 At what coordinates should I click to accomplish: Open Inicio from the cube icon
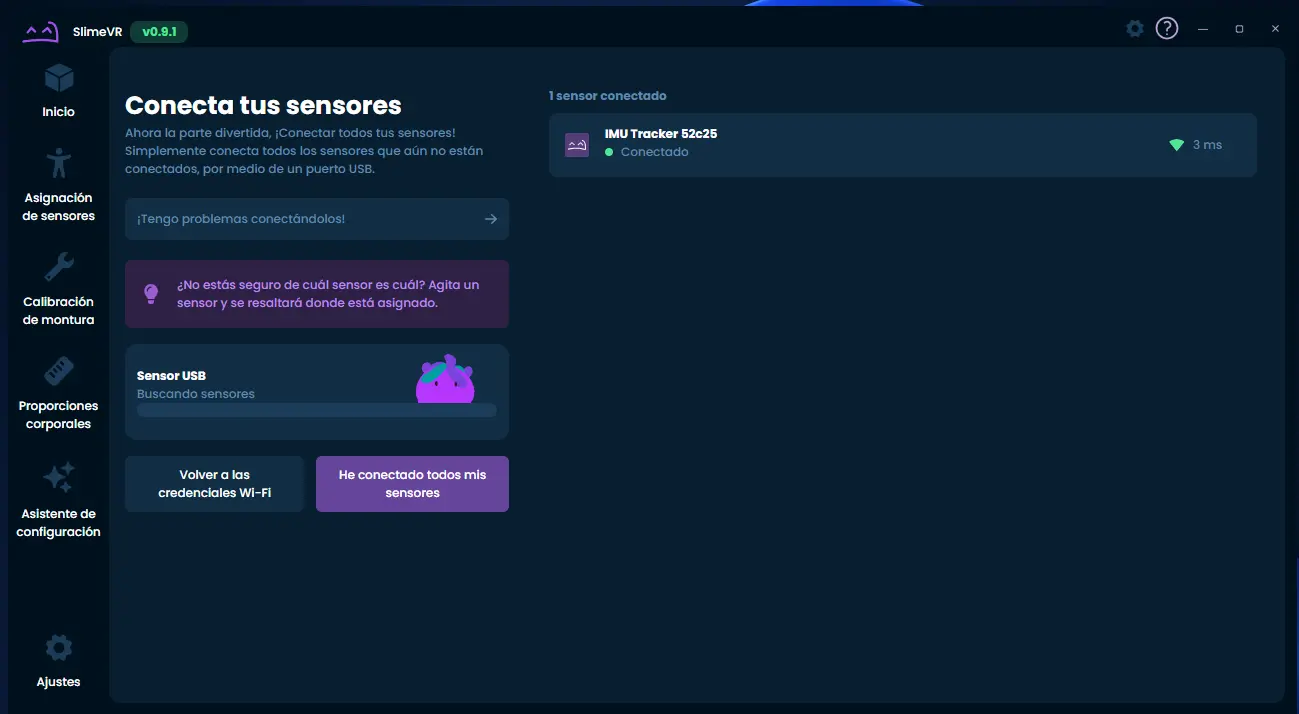click(x=59, y=78)
